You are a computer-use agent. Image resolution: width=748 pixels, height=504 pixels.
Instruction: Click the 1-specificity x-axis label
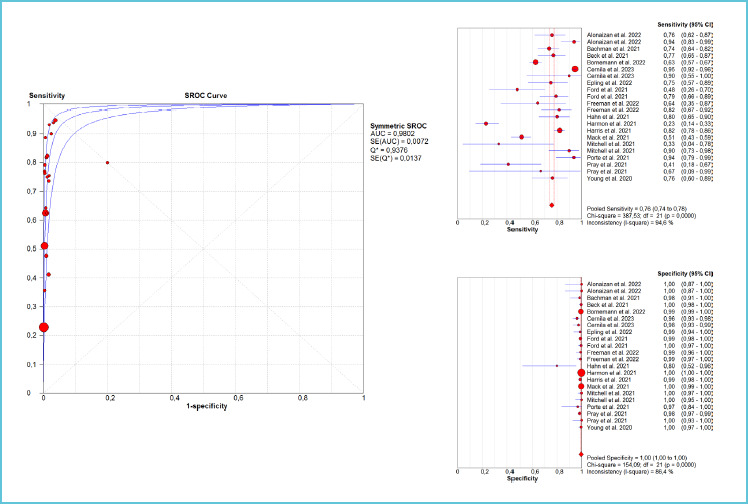point(203,408)
